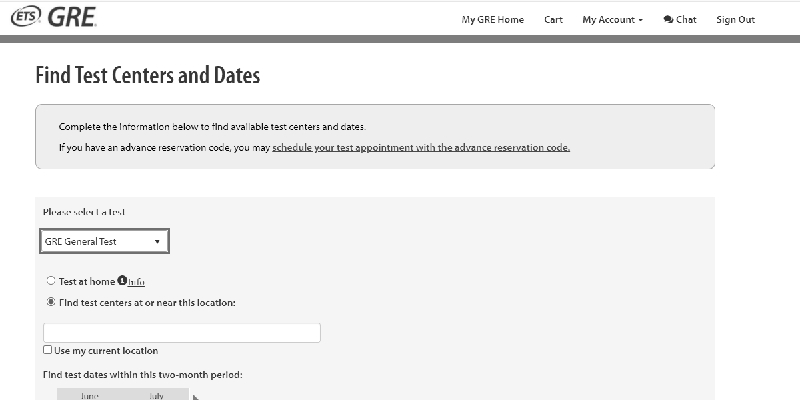Open the Cart page
Viewport: 800px width, 400px height.
pos(553,20)
